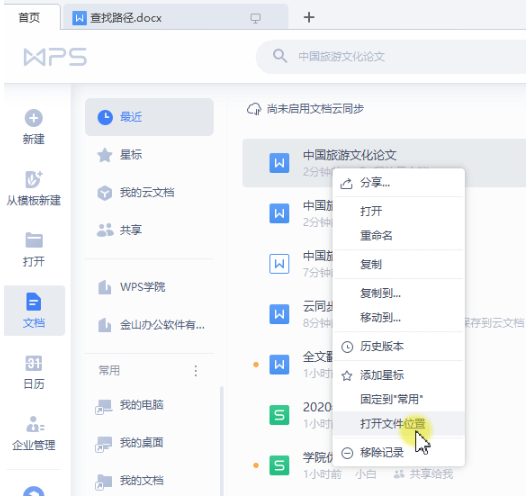Focus the search field containing 中国旅游文化论文
The height and width of the screenshot is (496, 526).
(x=391, y=57)
